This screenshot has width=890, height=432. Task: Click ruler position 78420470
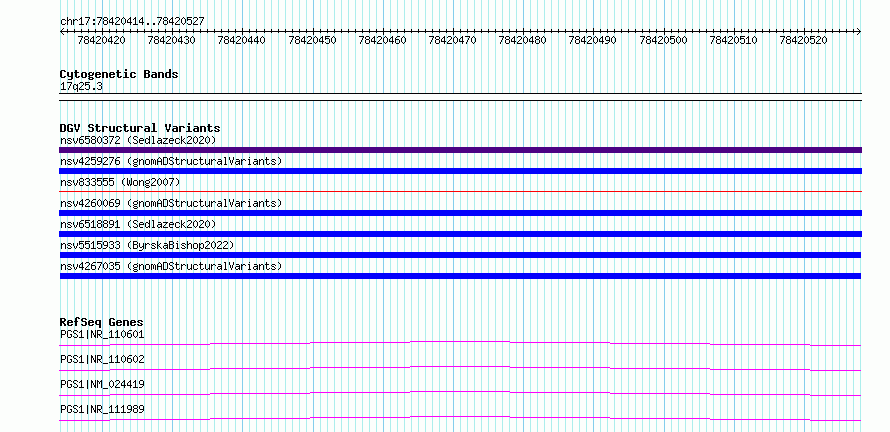pos(452,40)
